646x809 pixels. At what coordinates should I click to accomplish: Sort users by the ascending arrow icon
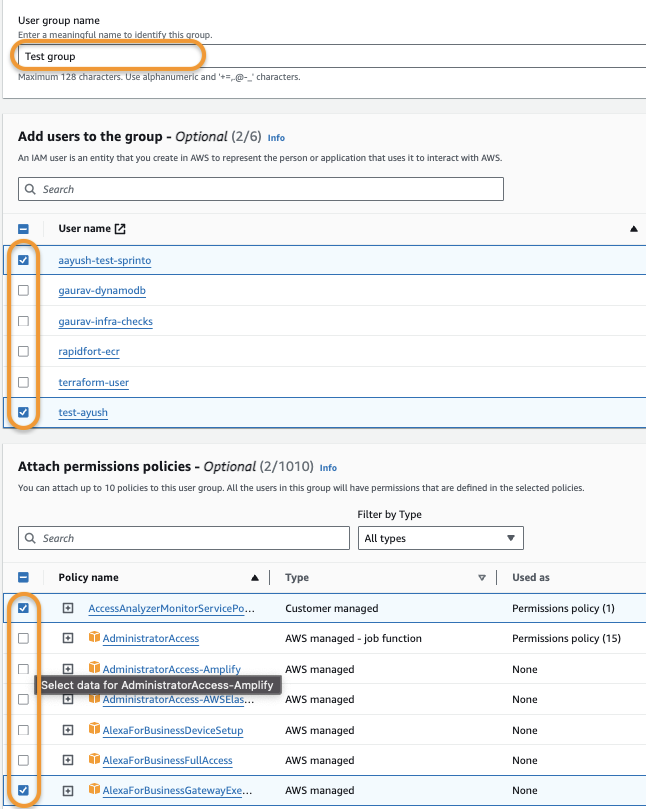click(x=634, y=229)
